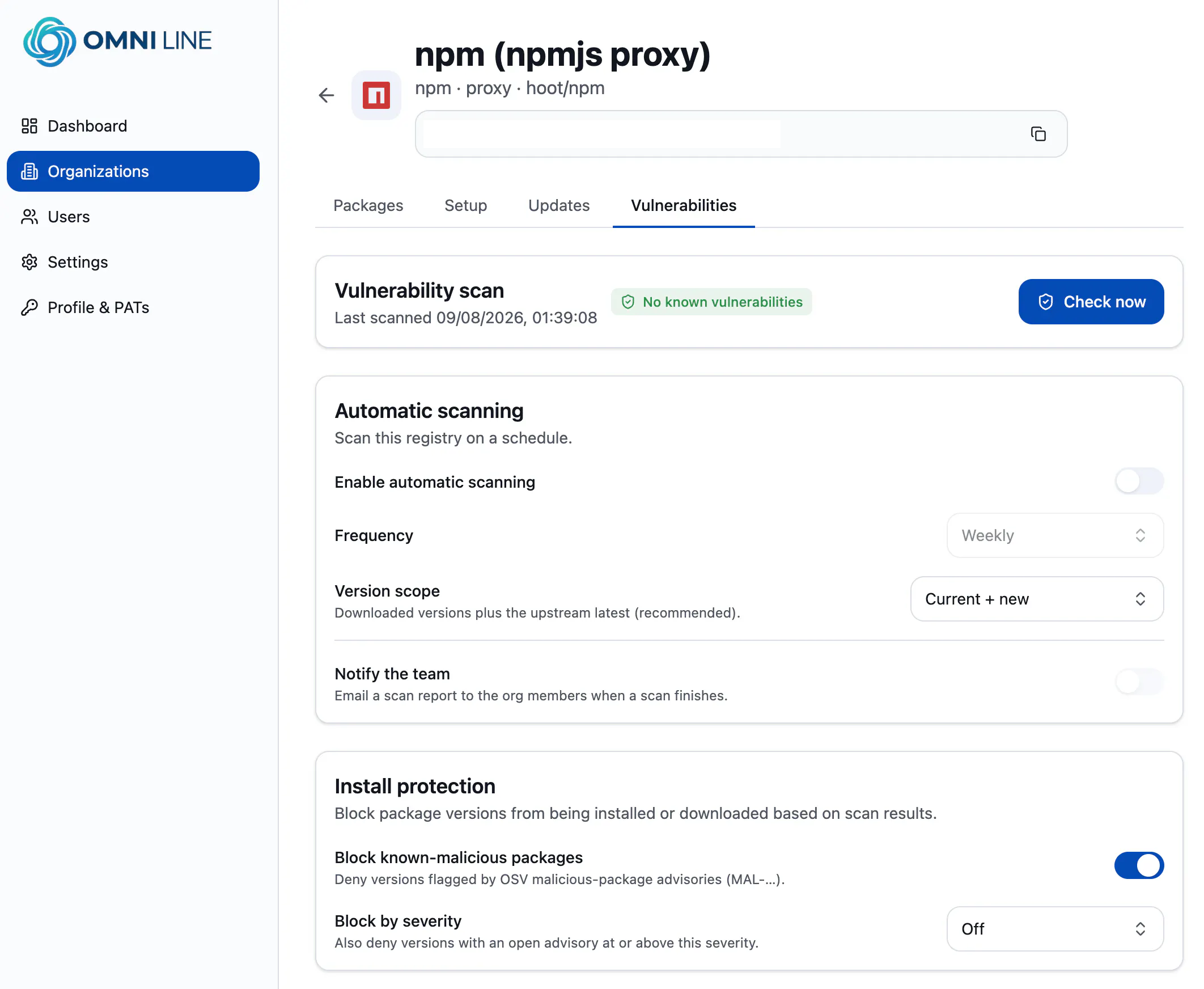
Task: Toggle Notify the team switch
Action: point(1139,682)
